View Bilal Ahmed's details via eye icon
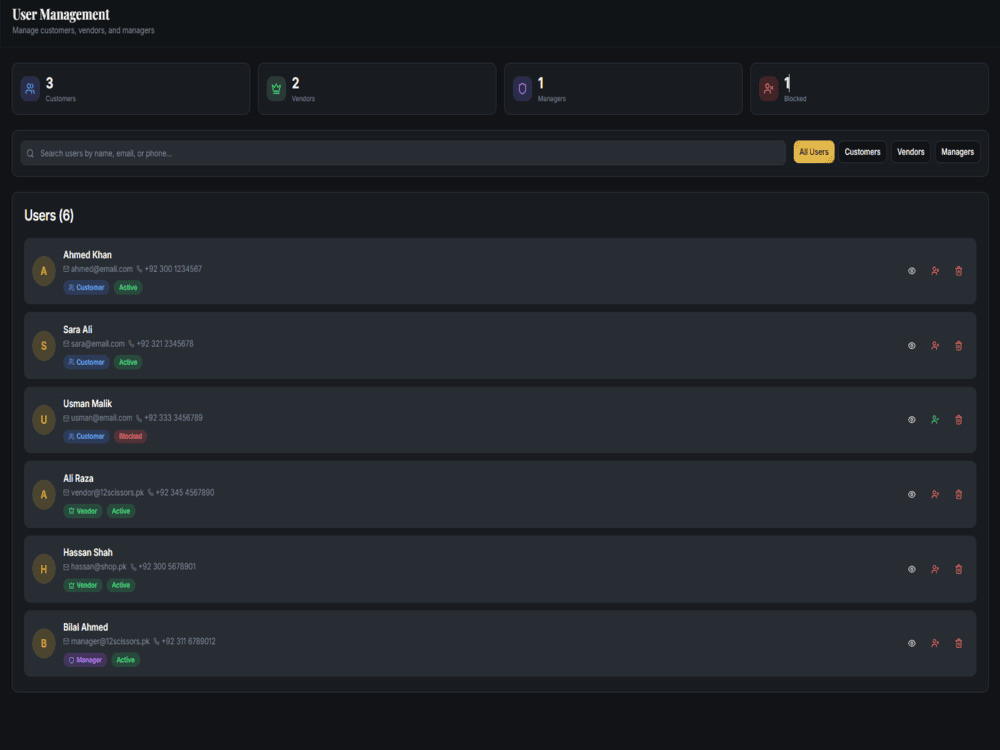Viewport: 1000px width, 750px height. [x=911, y=643]
